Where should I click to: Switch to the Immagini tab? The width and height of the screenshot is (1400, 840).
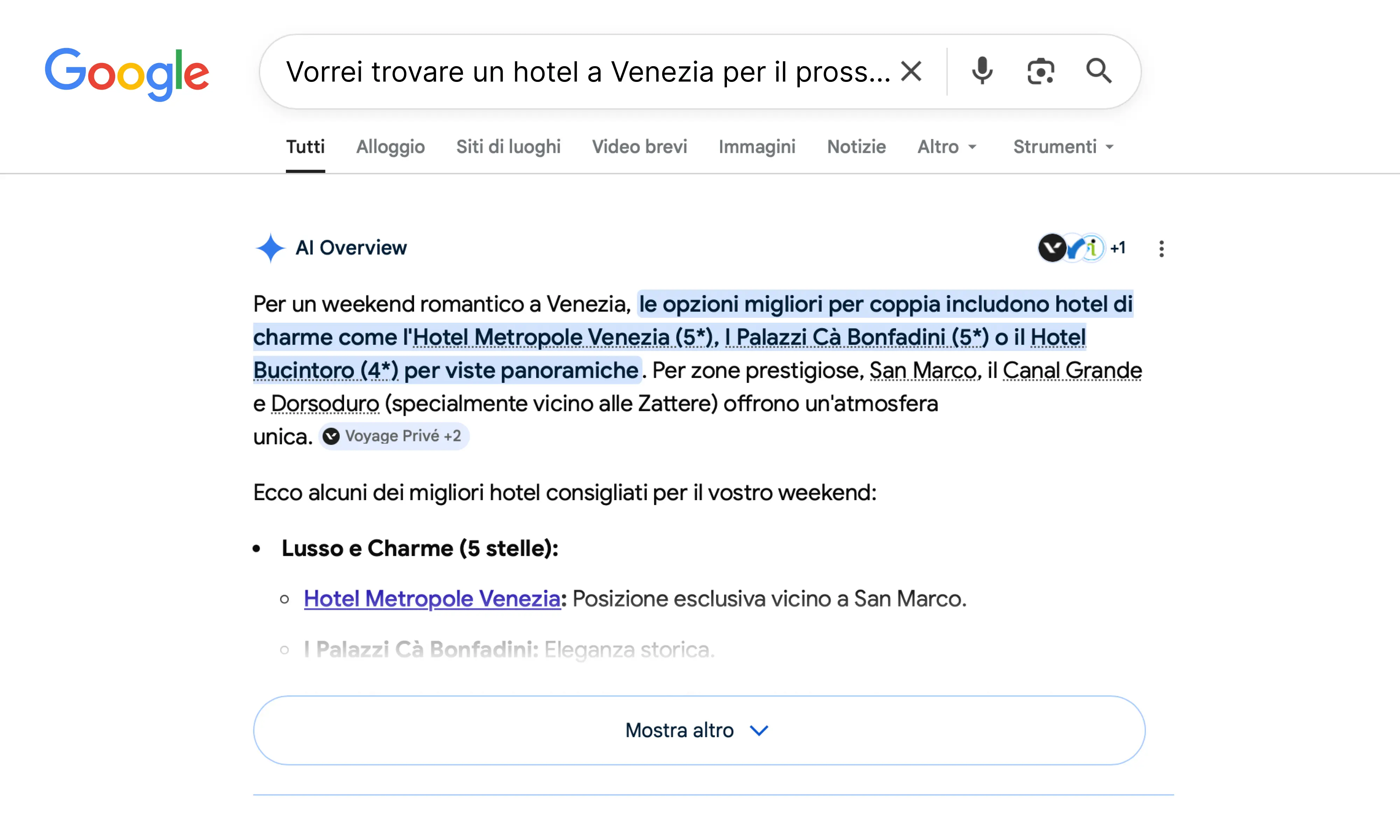[757, 147]
